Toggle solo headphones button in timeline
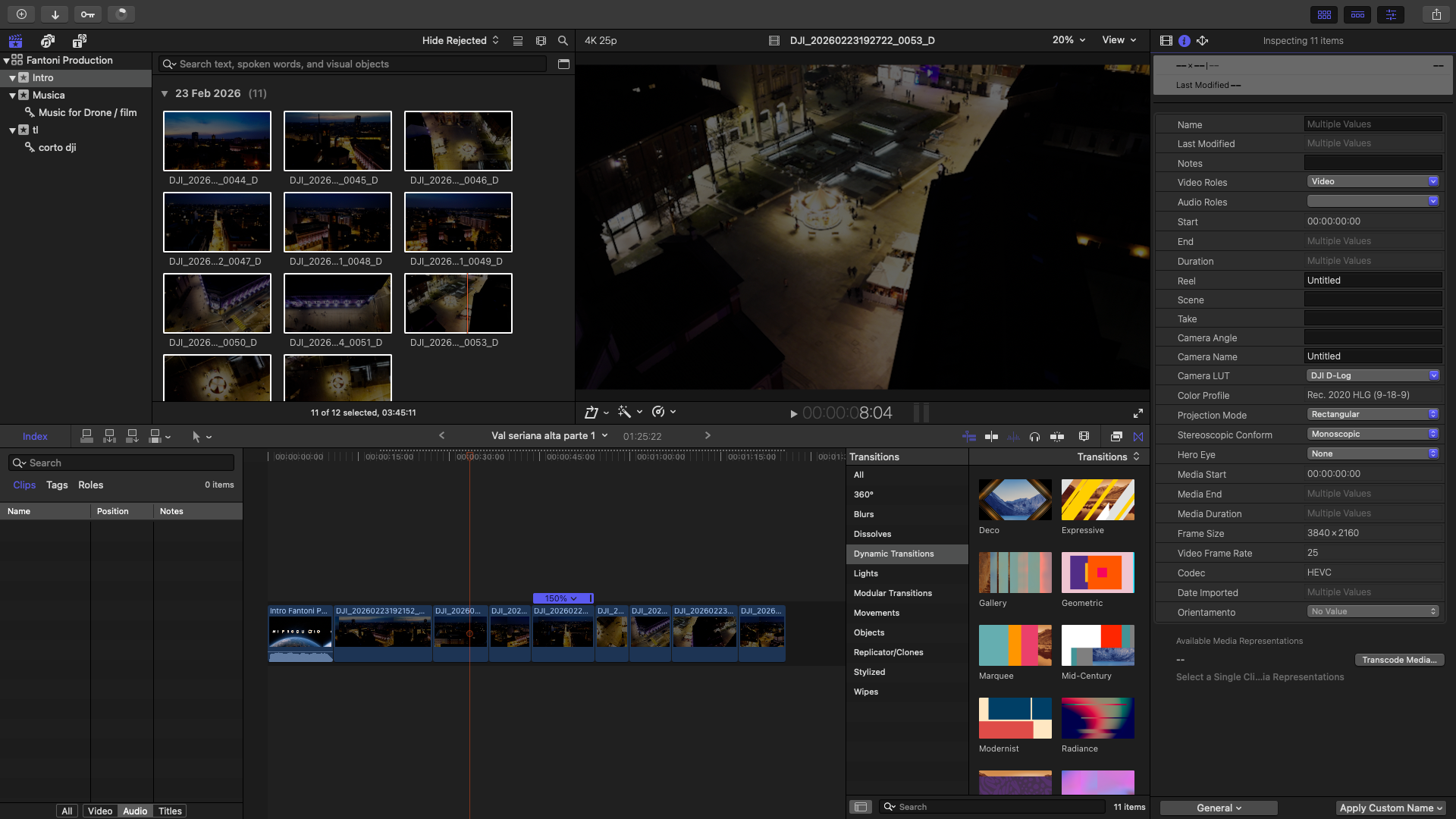The image size is (1456, 819). tap(1034, 437)
